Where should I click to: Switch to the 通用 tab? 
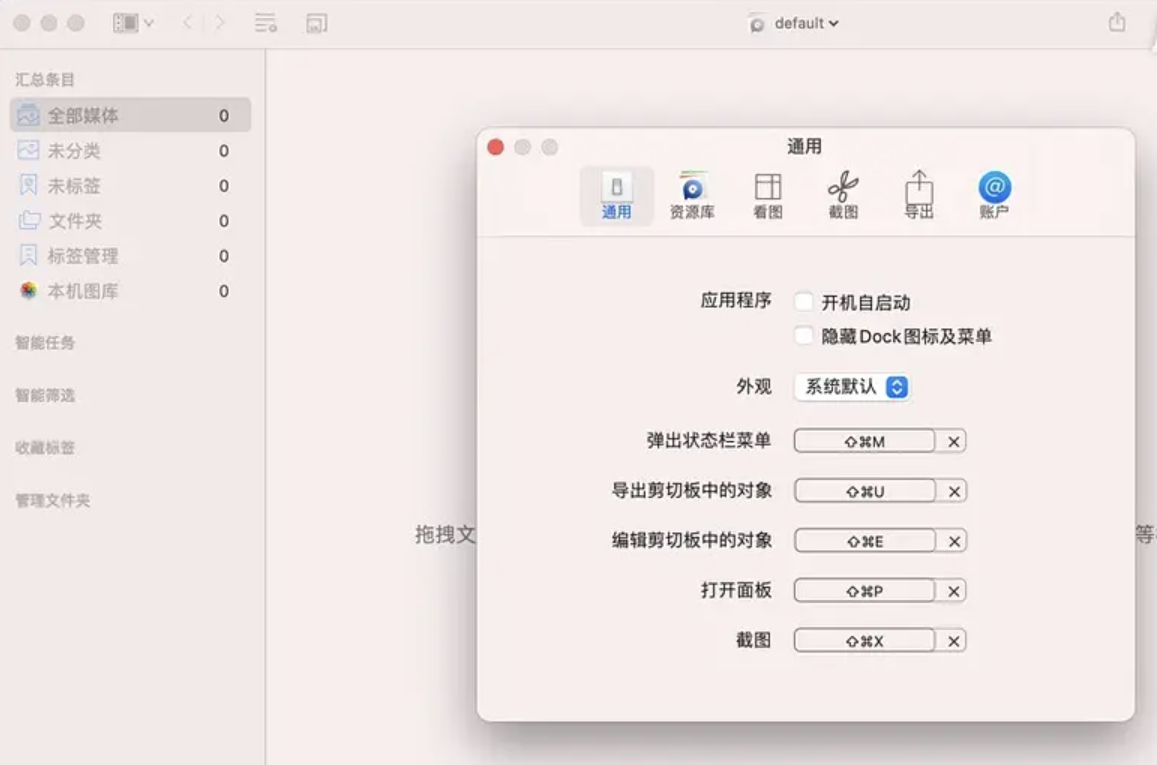[616, 193]
